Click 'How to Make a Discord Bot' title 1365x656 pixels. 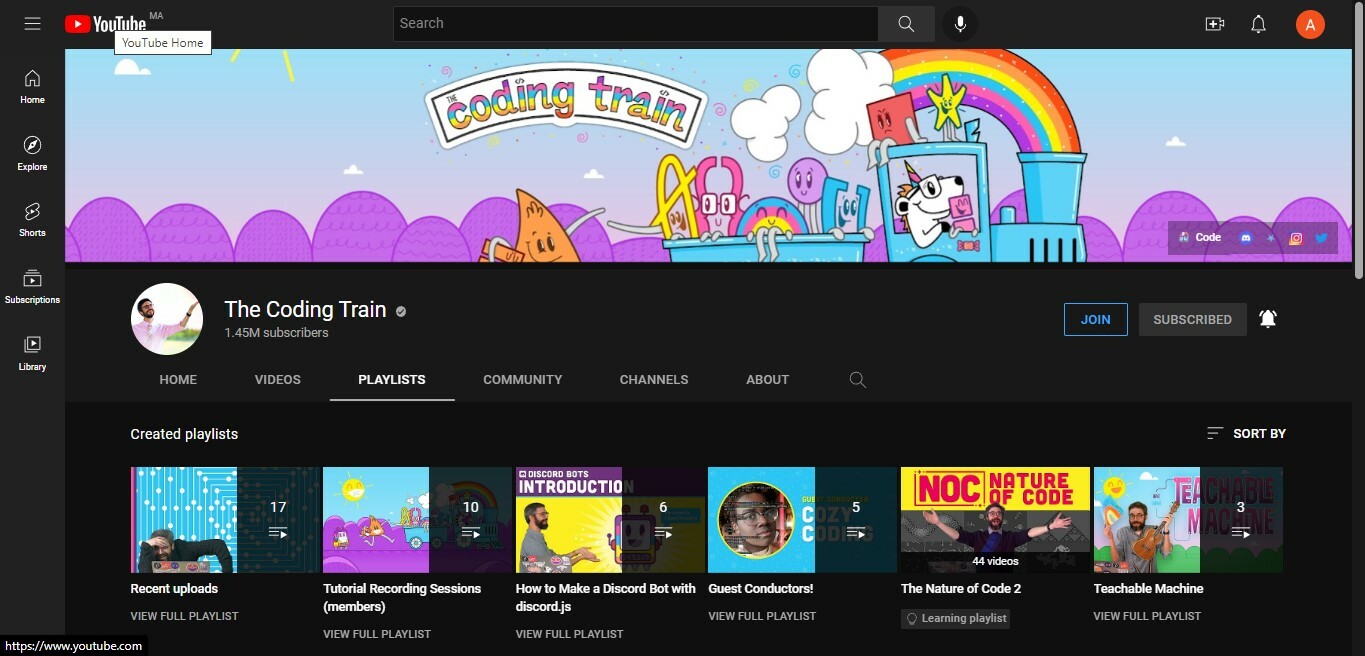point(606,598)
